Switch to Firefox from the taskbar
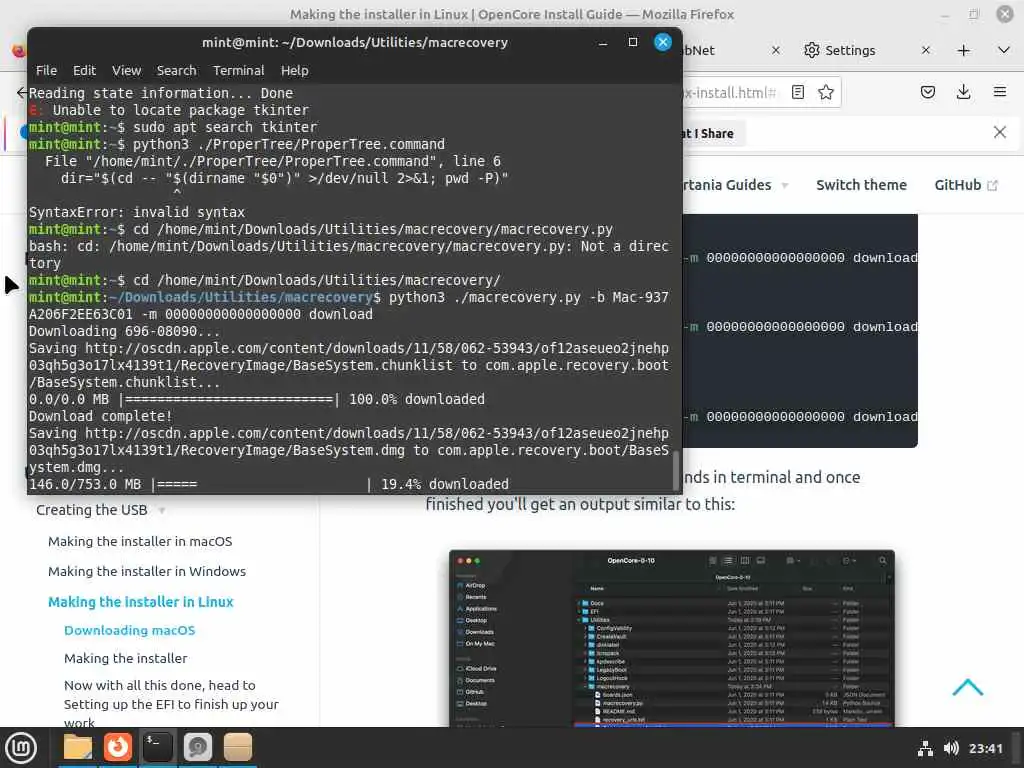 pos(118,747)
